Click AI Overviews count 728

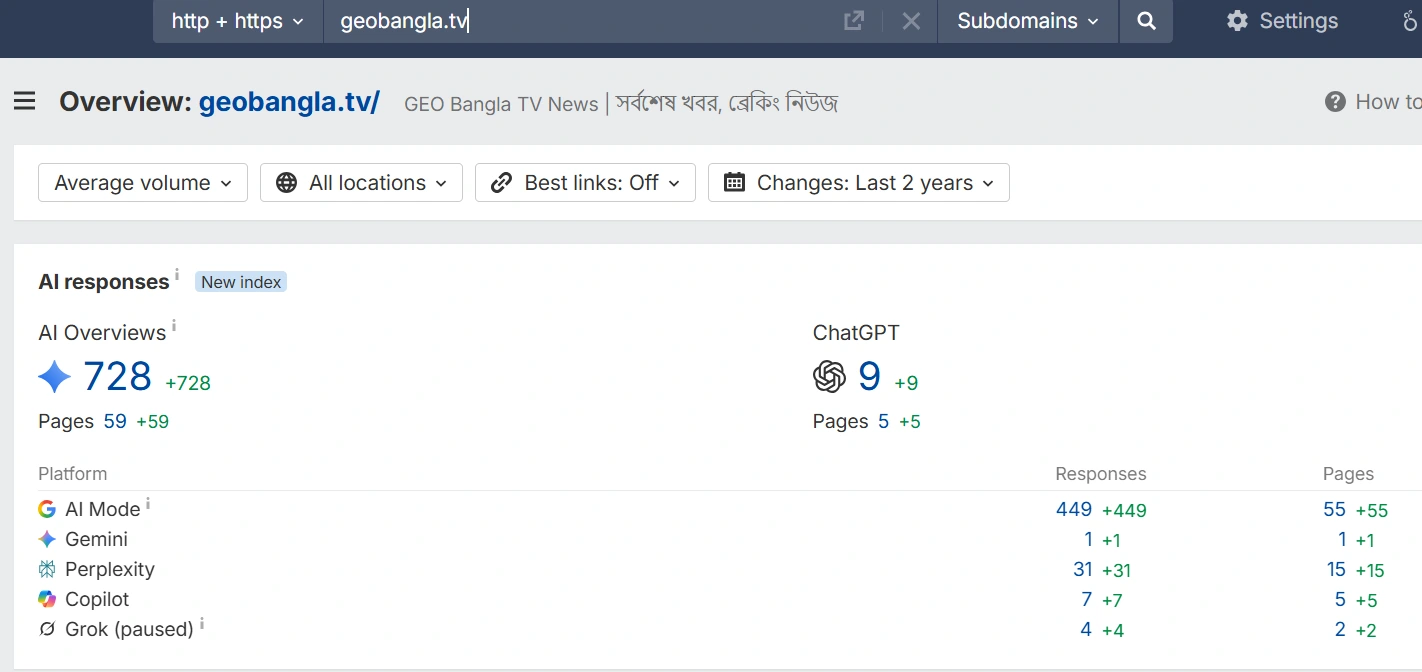click(x=117, y=377)
